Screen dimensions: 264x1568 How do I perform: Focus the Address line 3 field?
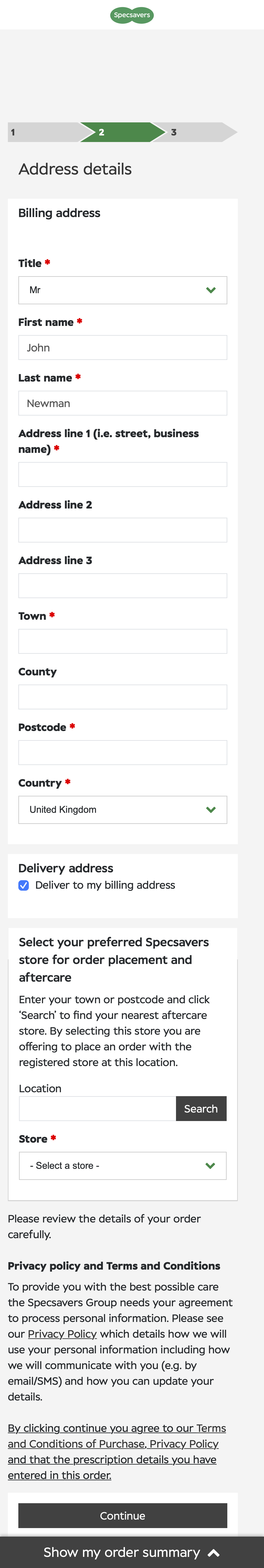[x=123, y=585]
